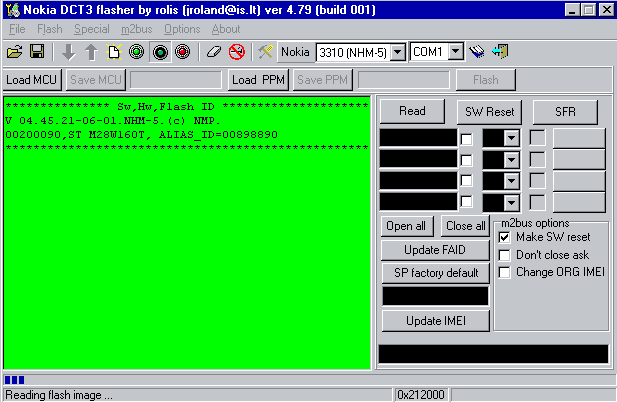Click the green circular target icon

(x=137, y=52)
